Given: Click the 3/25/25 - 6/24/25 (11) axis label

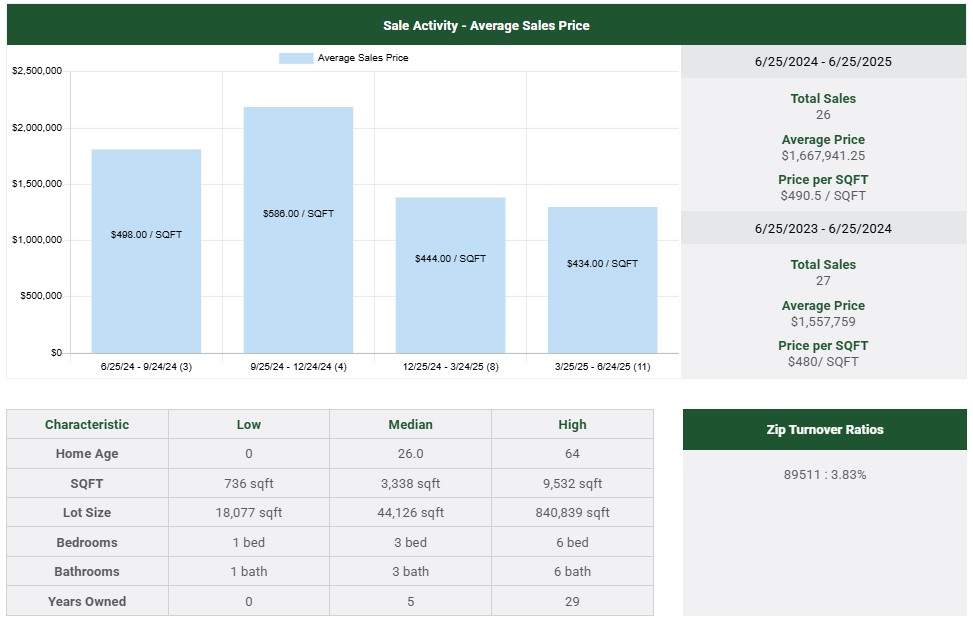Looking at the screenshot, I should (x=602, y=367).
